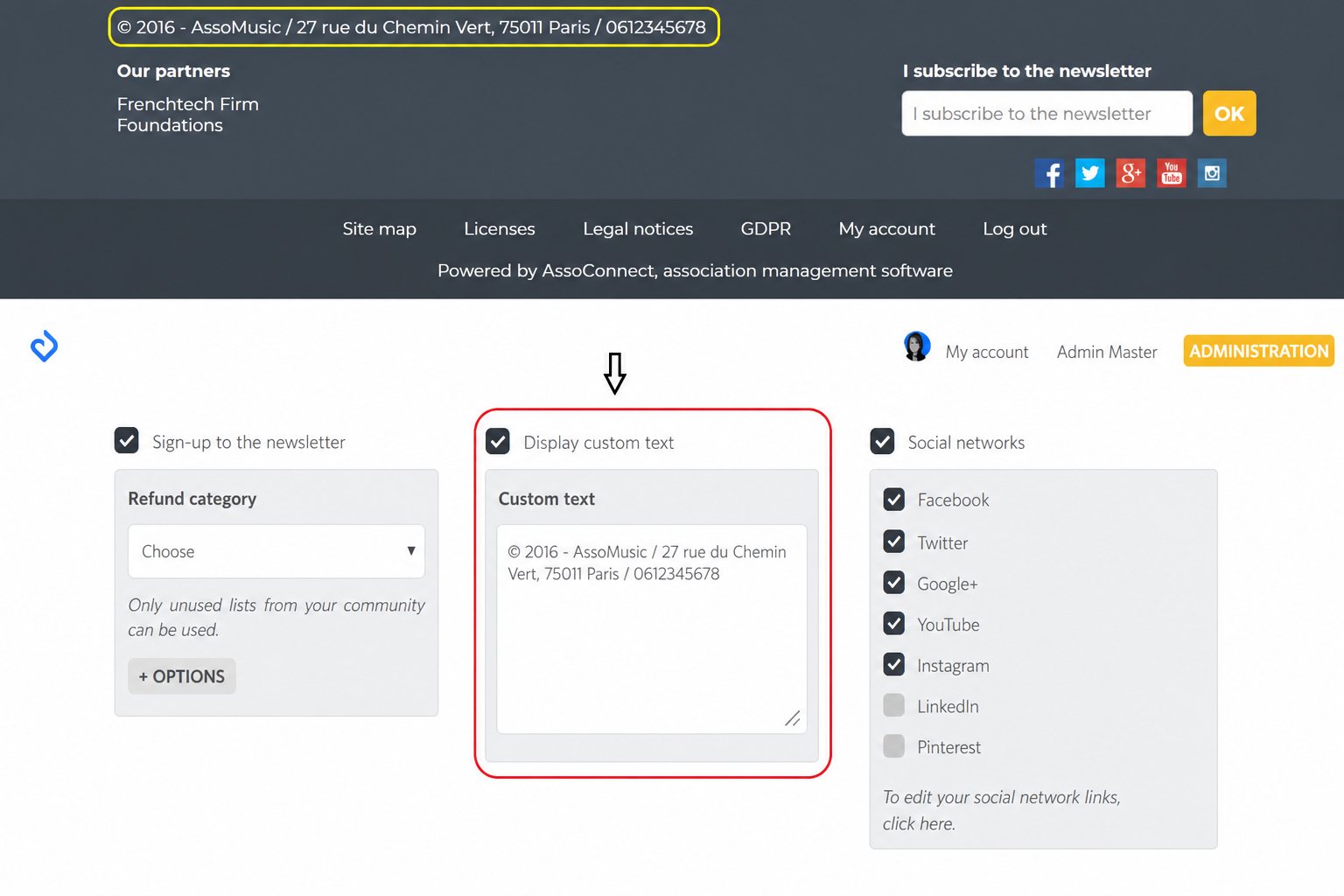Click the 'click here' social links text

(918, 823)
